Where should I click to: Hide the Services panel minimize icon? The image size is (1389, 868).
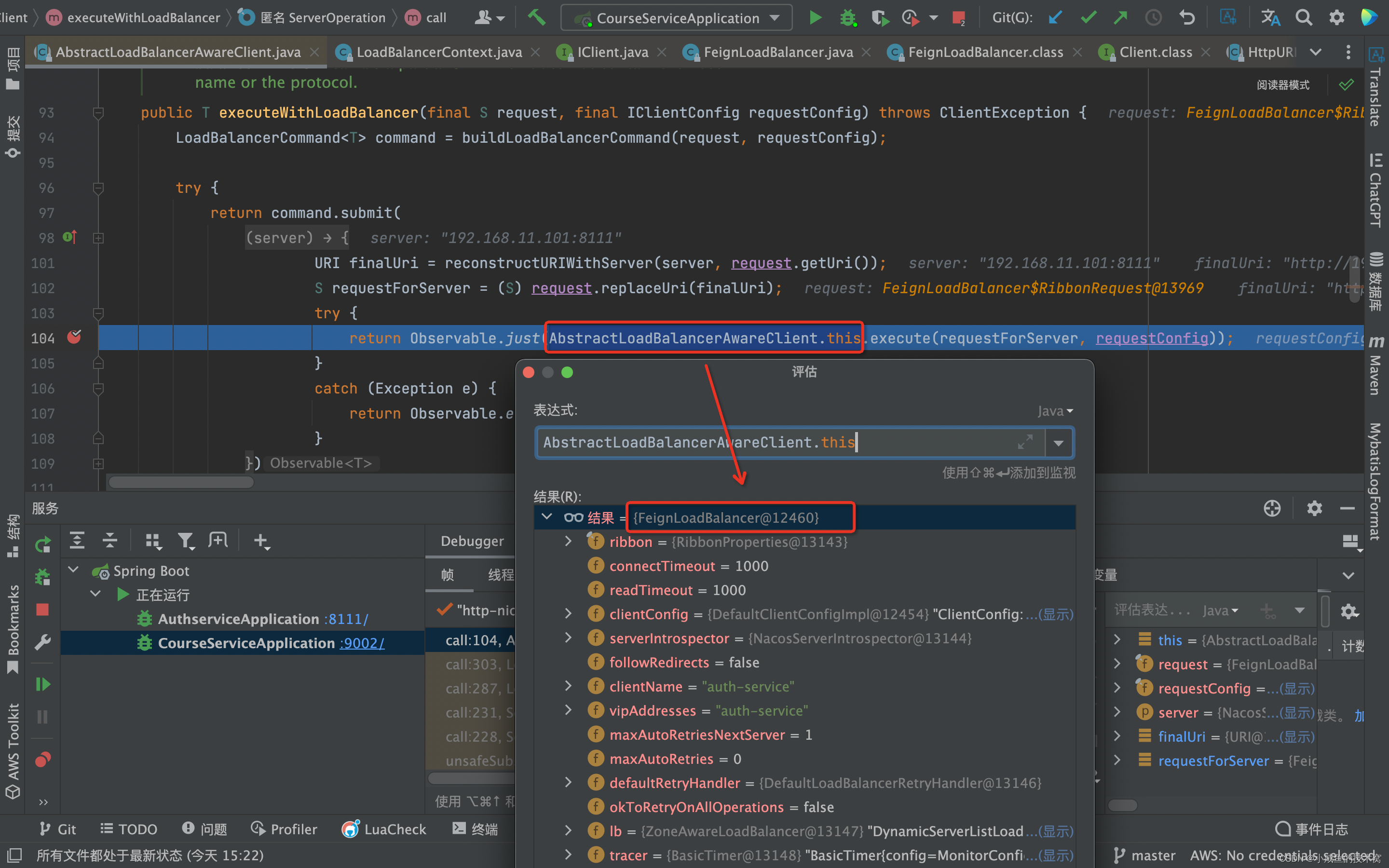(1348, 508)
